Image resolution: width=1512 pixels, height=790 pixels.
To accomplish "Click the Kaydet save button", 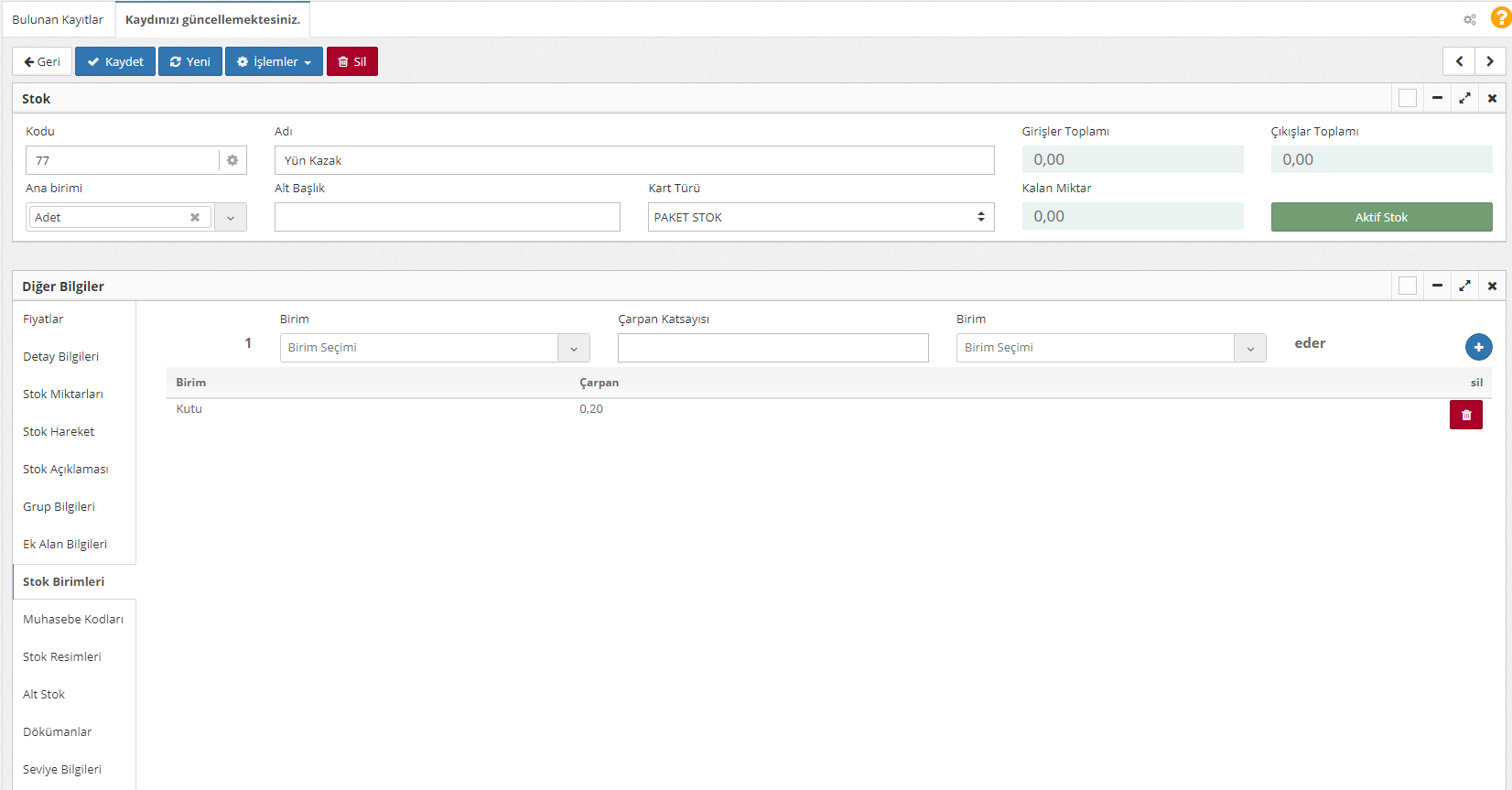I will click(x=115, y=61).
